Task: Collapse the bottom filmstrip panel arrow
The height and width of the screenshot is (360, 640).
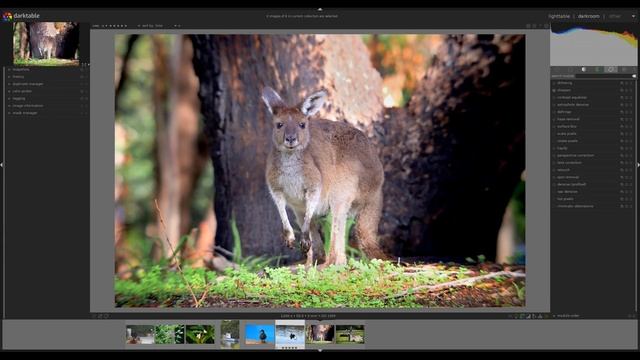Action: pos(320,350)
